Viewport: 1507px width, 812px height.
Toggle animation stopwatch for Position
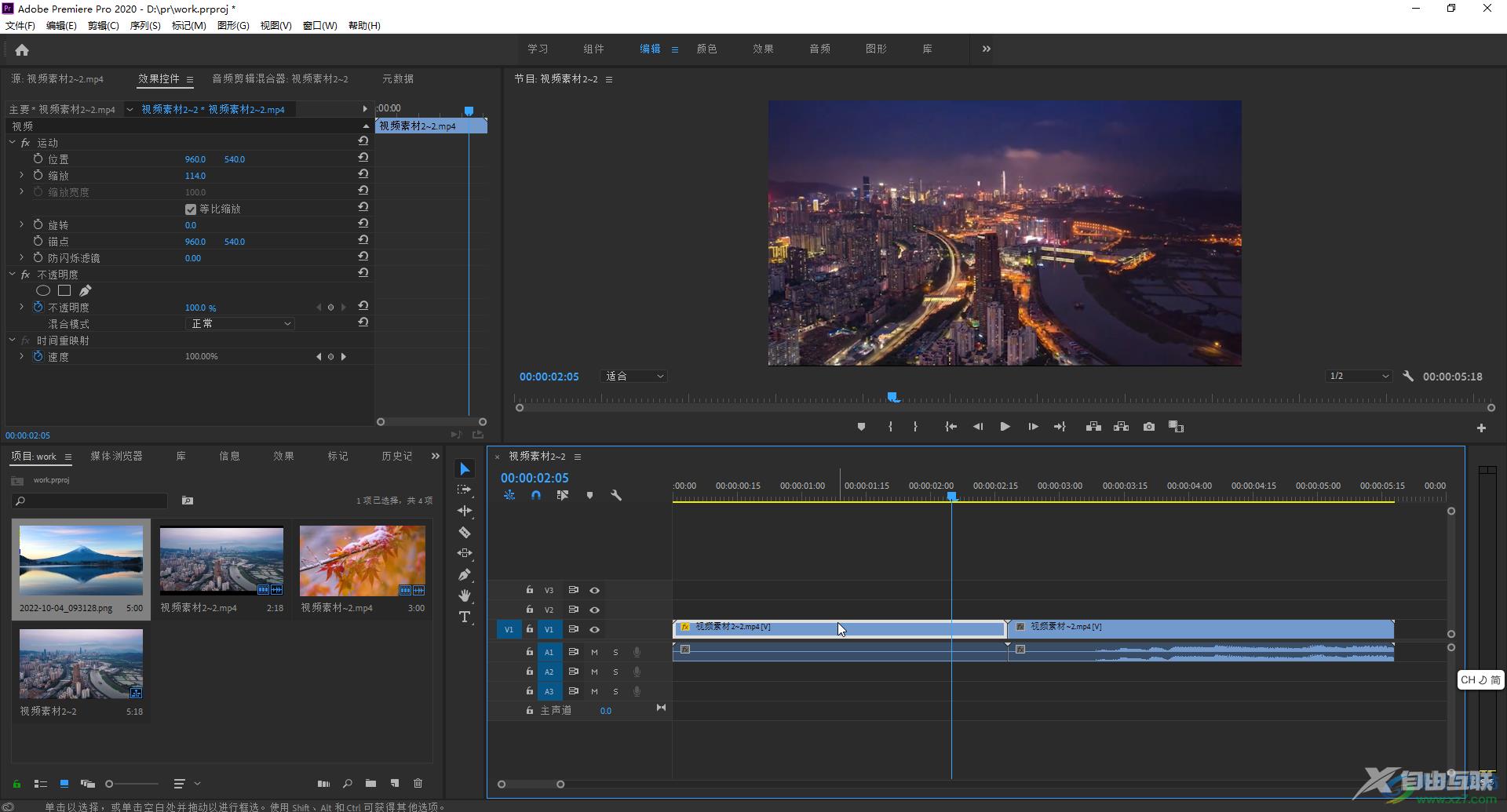pos(38,158)
